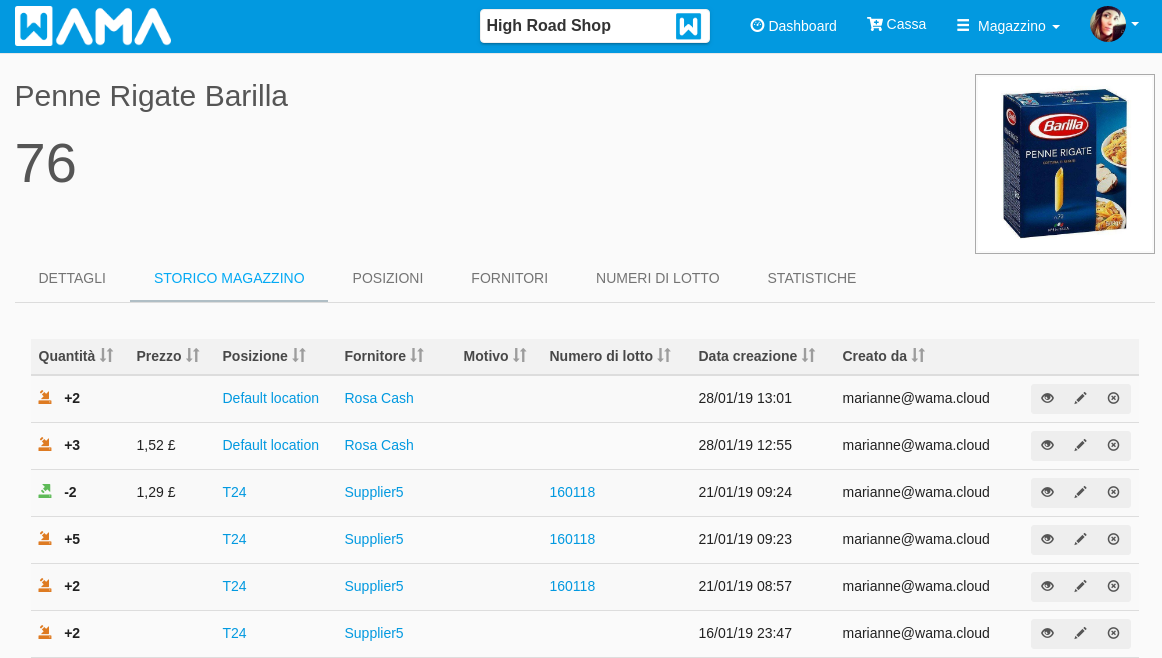The height and width of the screenshot is (658, 1162).
Task: Switch to the Posizioni tab
Action: coord(388,279)
